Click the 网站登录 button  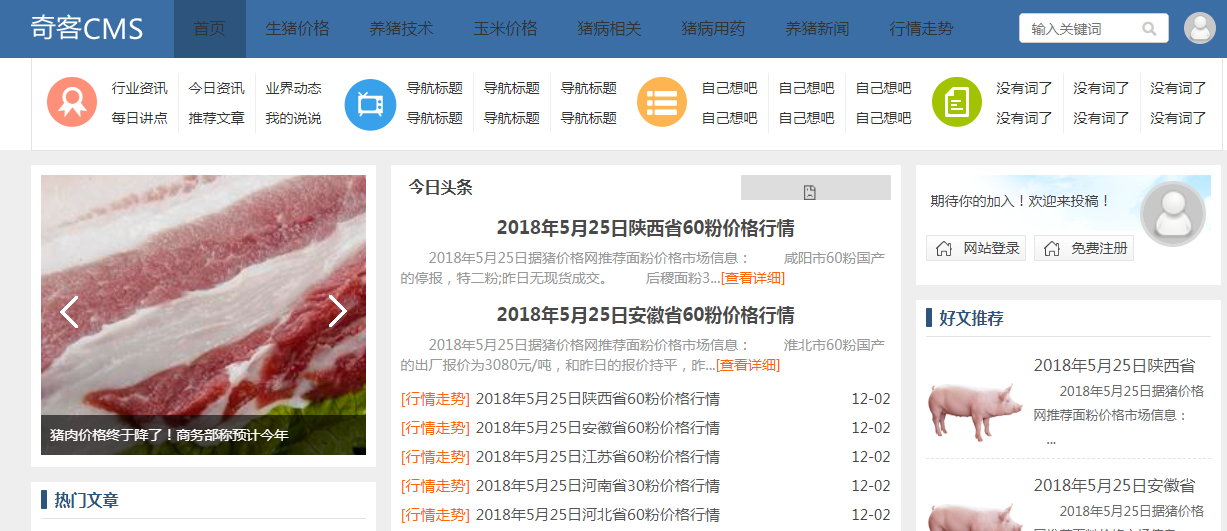click(976, 248)
